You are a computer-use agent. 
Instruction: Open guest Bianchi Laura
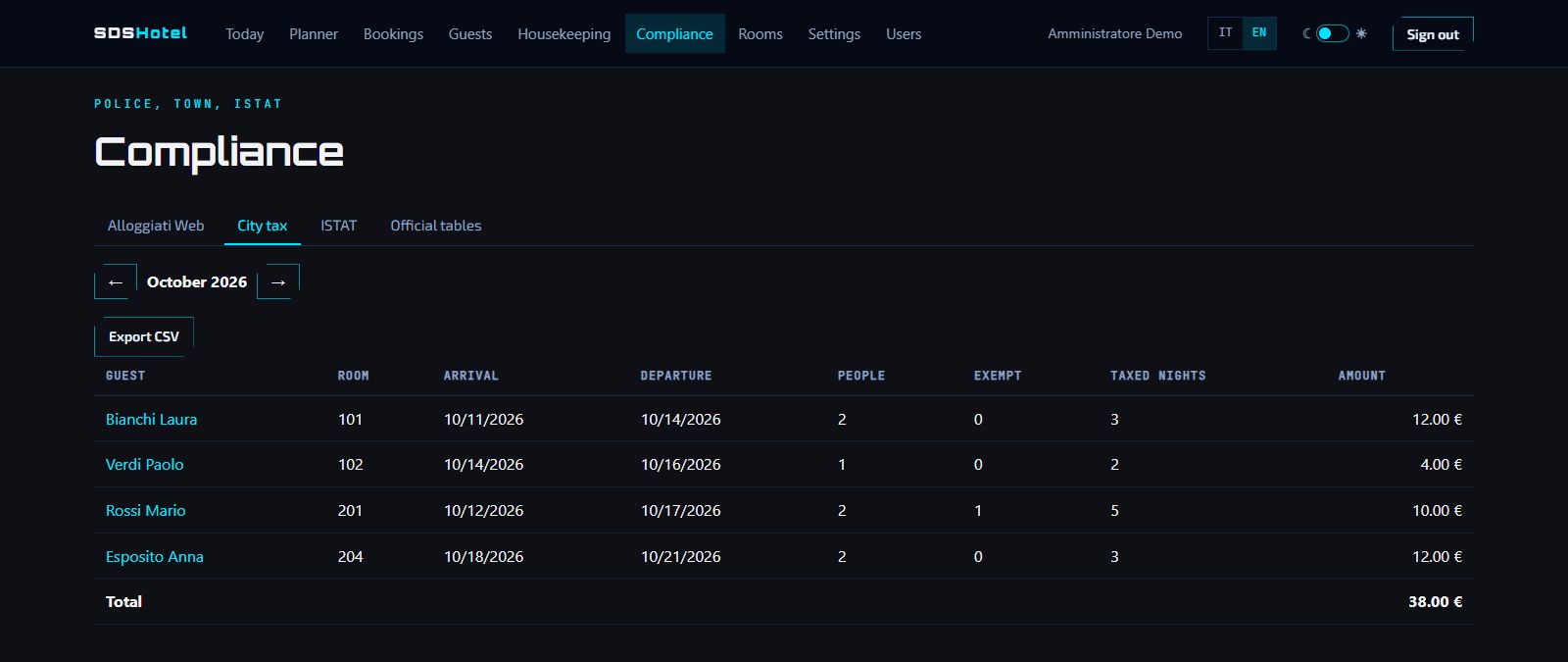coord(151,419)
